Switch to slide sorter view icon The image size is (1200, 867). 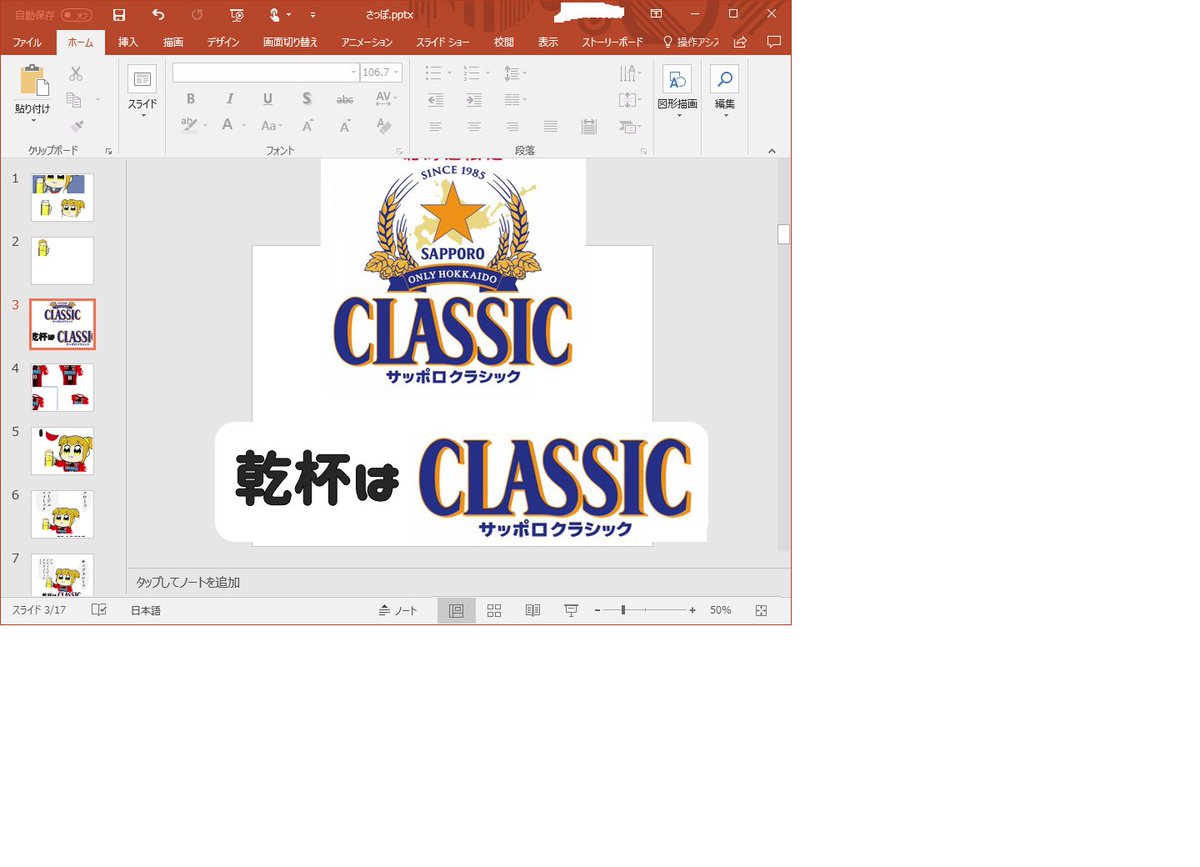click(x=494, y=610)
